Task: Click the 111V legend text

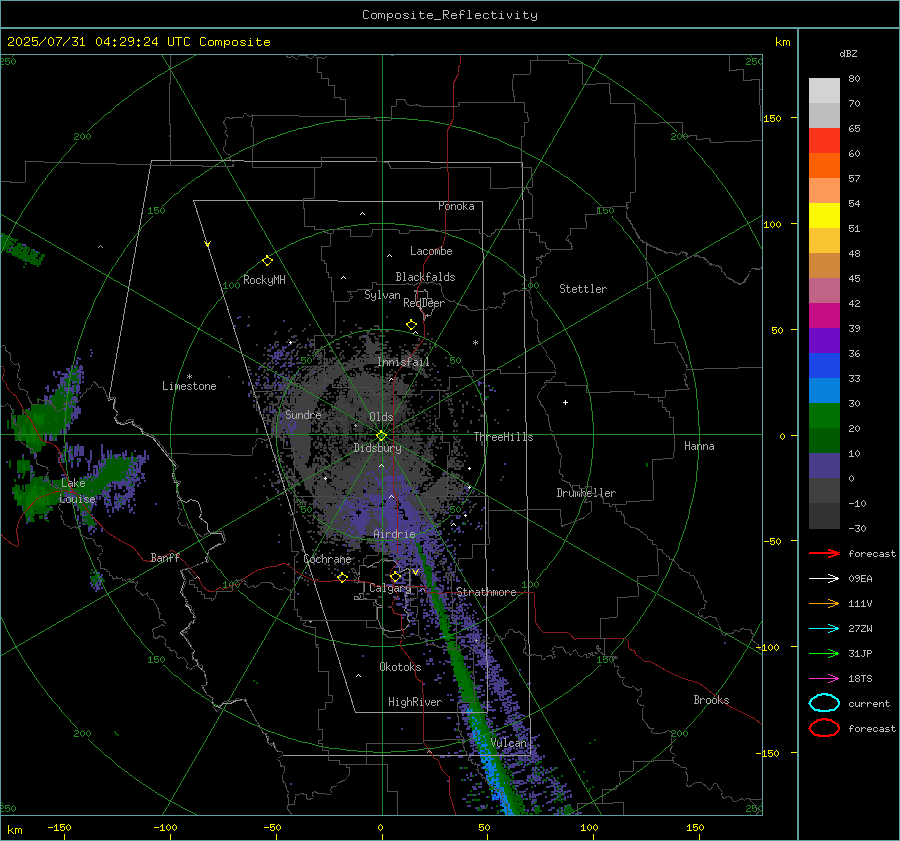Action: 860,603
